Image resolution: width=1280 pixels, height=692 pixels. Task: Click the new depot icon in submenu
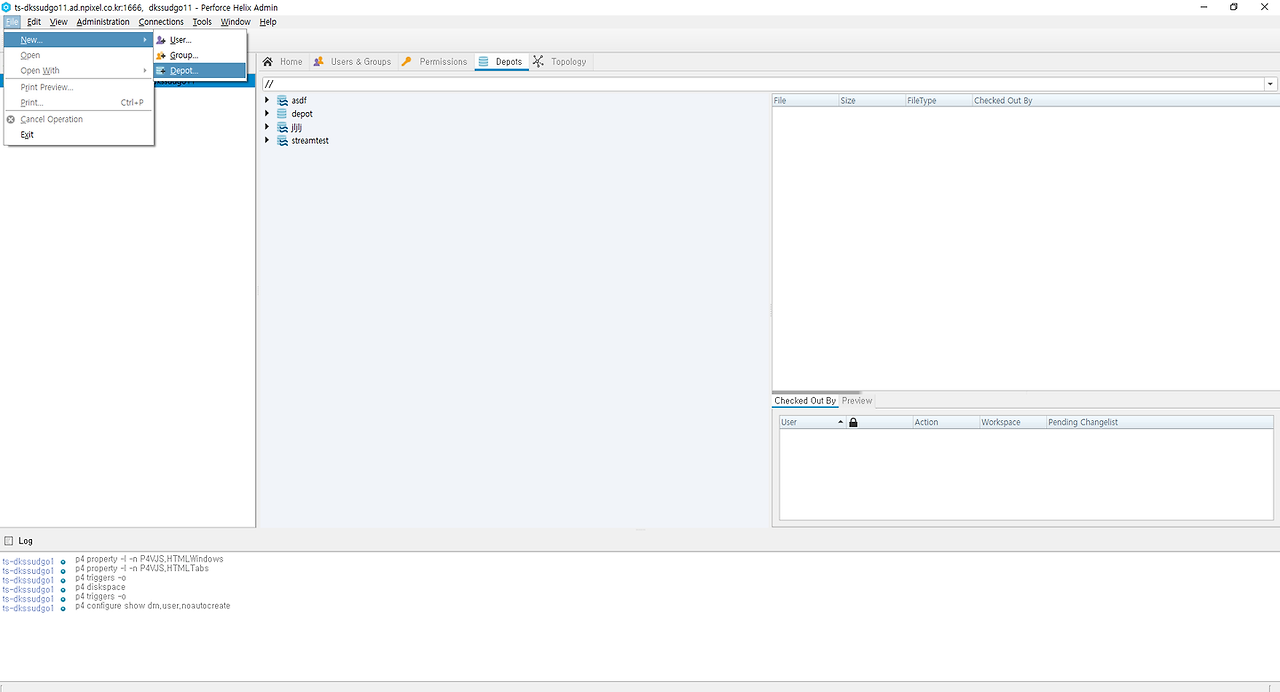click(161, 71)
